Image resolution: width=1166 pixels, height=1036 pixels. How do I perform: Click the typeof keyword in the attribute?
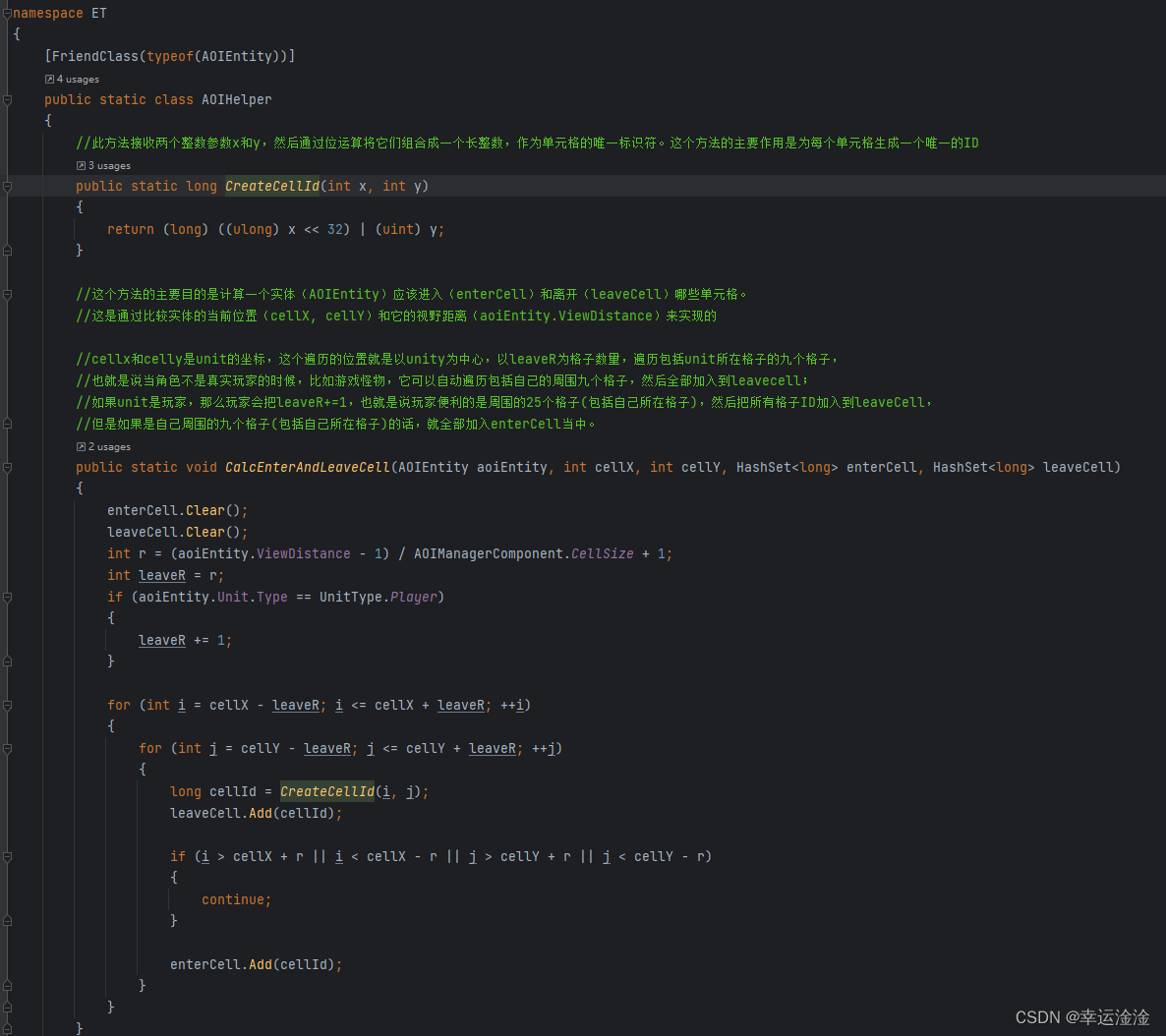(x=169, y=57)
